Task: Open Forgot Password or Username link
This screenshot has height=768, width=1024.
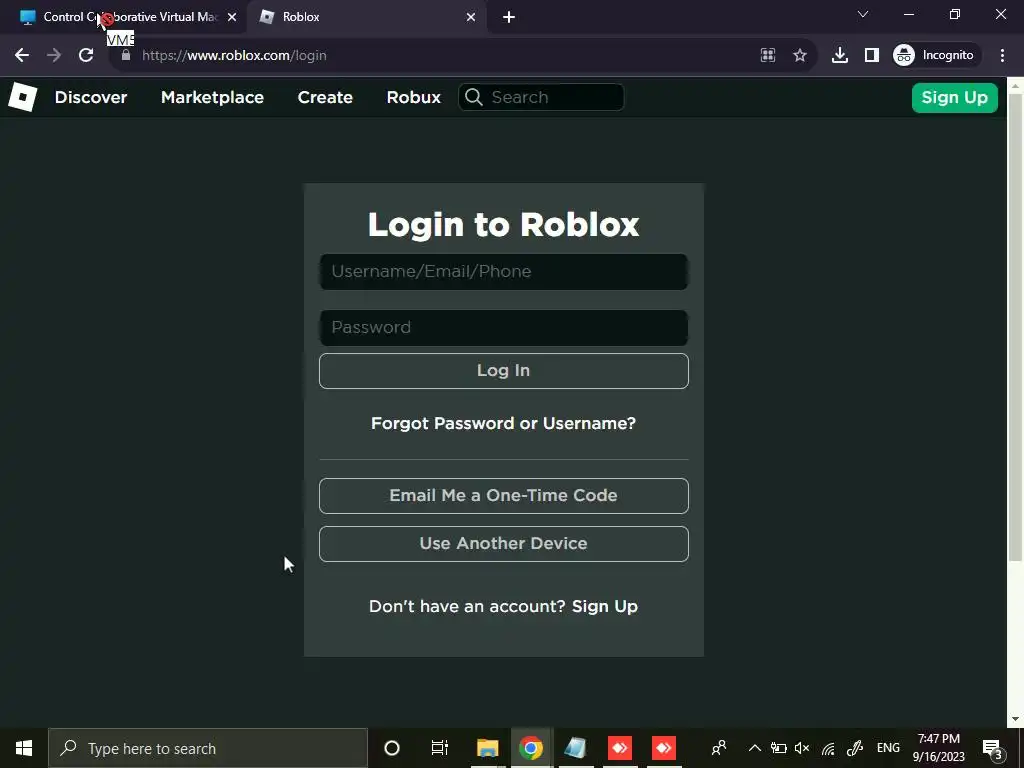Action: pos(504,423)
